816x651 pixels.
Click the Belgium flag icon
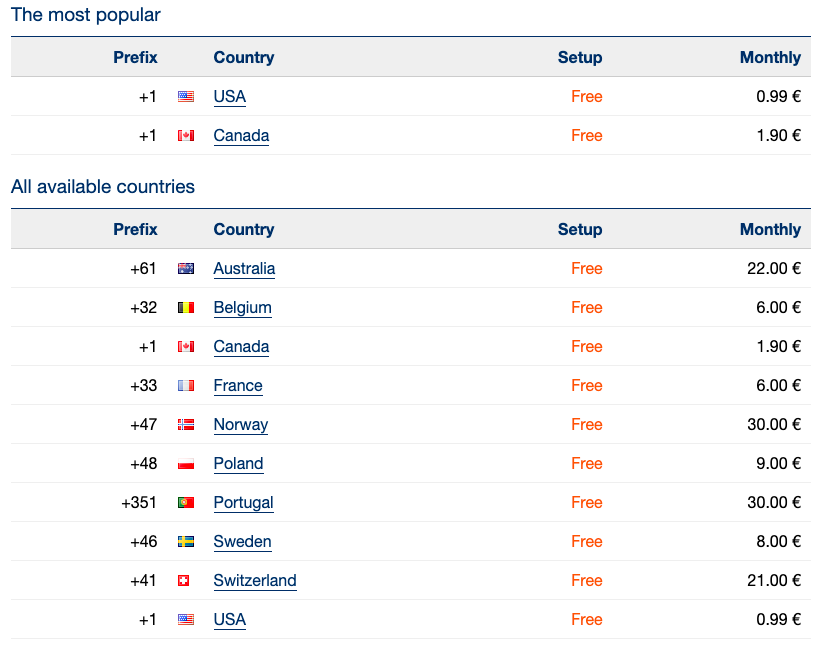[x=186, y=308]
